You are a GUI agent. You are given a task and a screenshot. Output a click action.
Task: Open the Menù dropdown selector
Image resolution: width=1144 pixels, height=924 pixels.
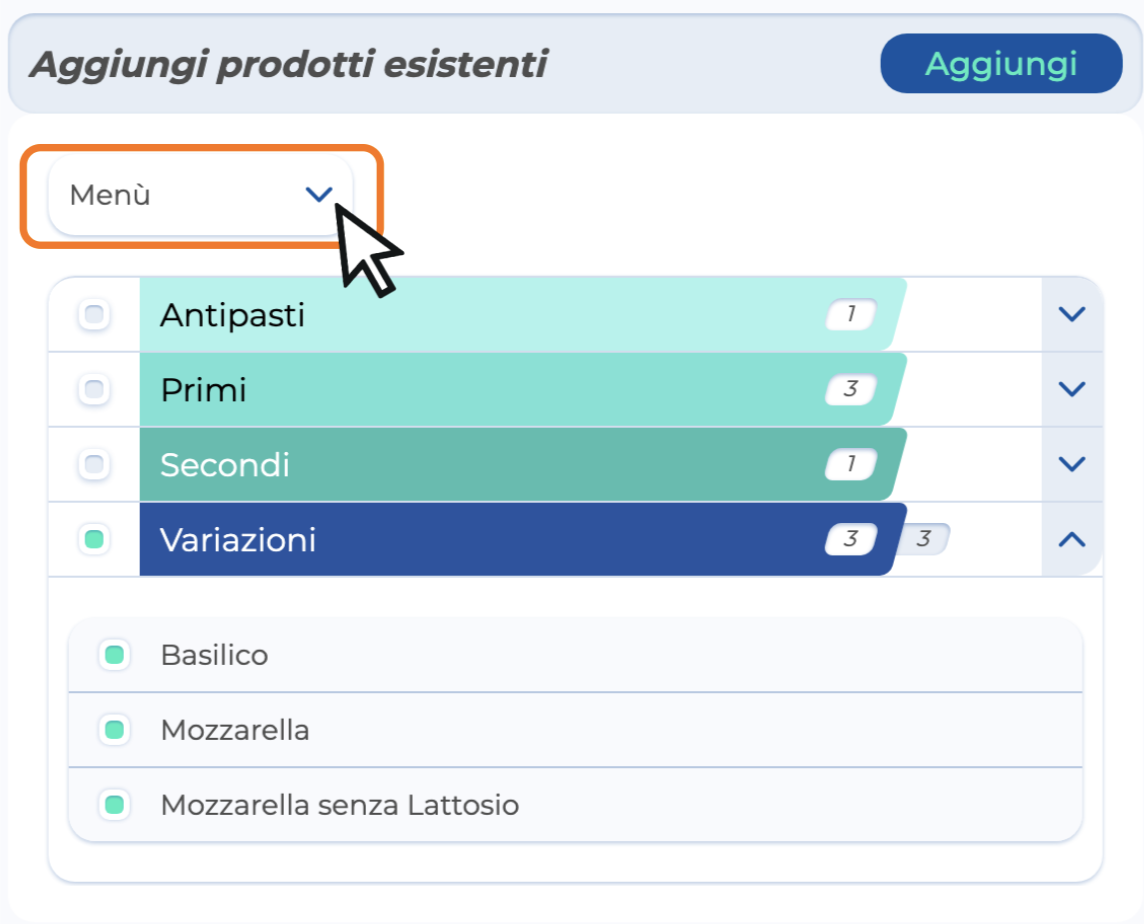pyautogui.click(x=200, y=195)
